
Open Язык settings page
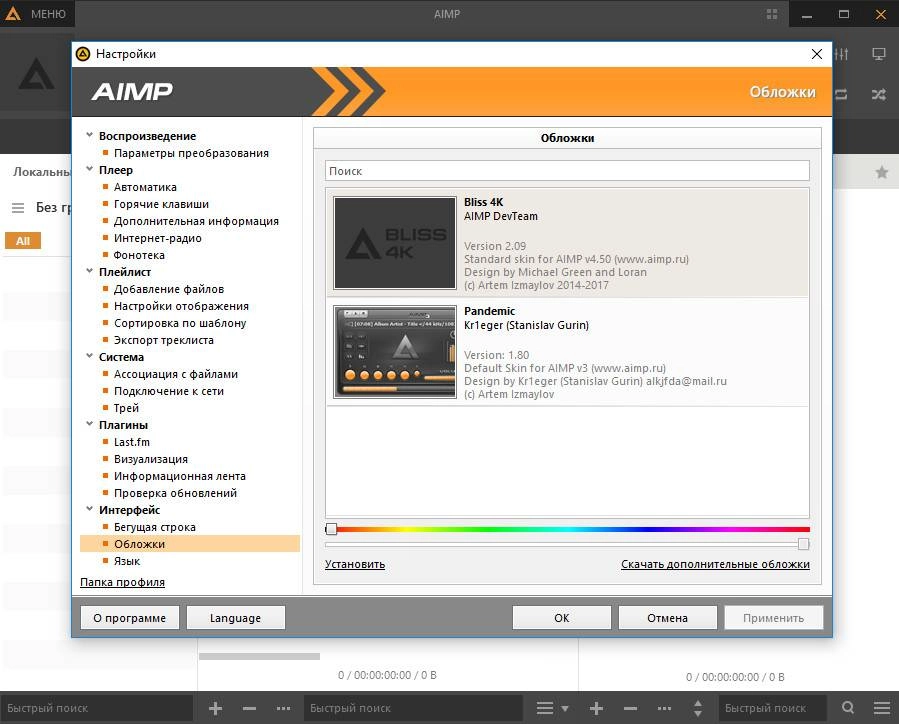127,561
